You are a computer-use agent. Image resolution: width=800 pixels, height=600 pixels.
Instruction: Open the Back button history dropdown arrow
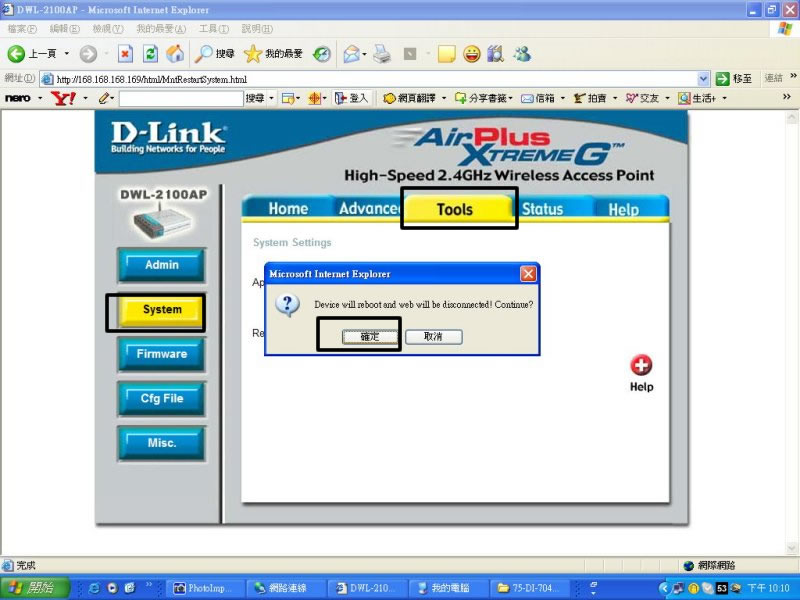66,54
